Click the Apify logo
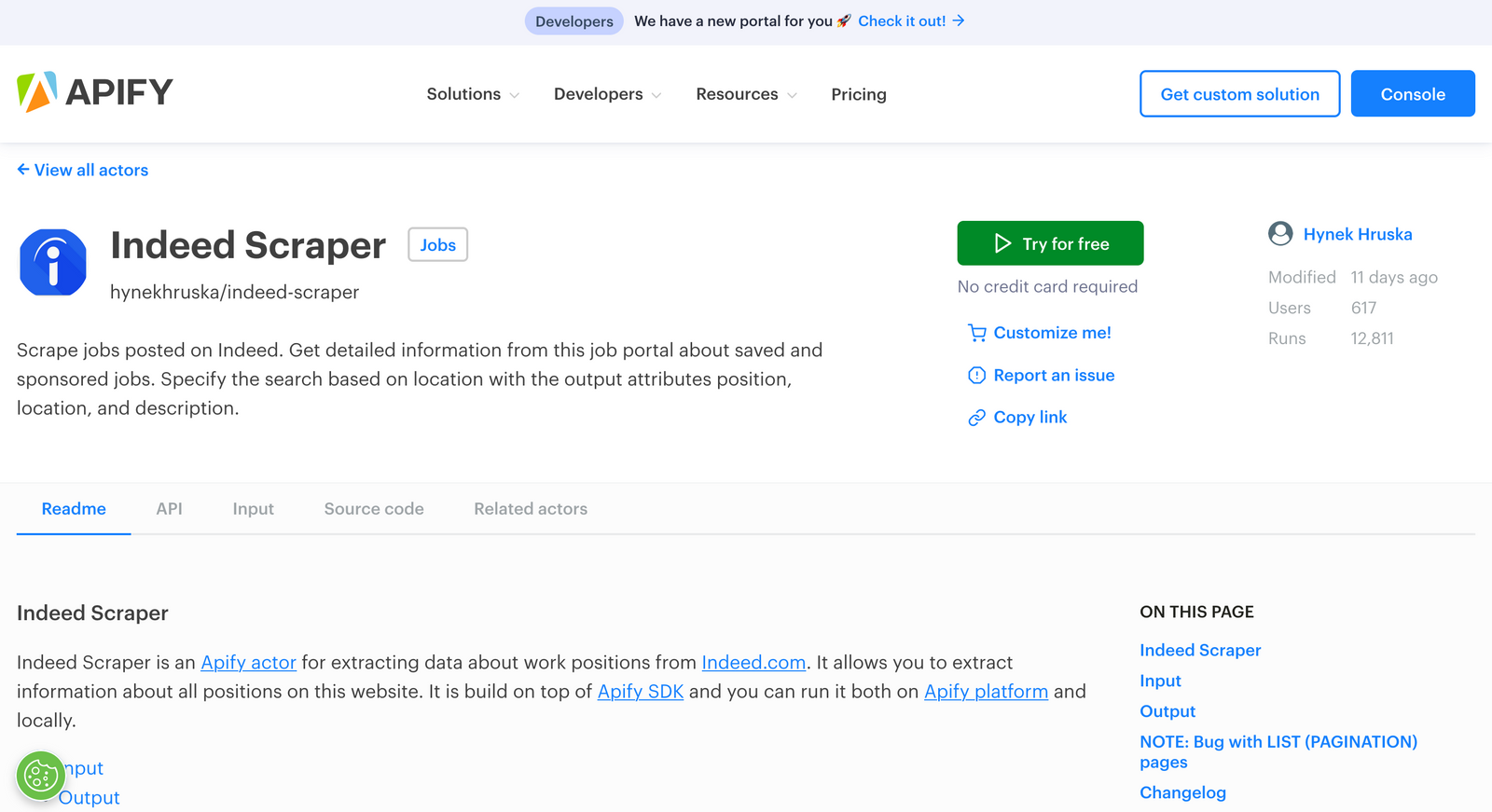 click(93, 92)
